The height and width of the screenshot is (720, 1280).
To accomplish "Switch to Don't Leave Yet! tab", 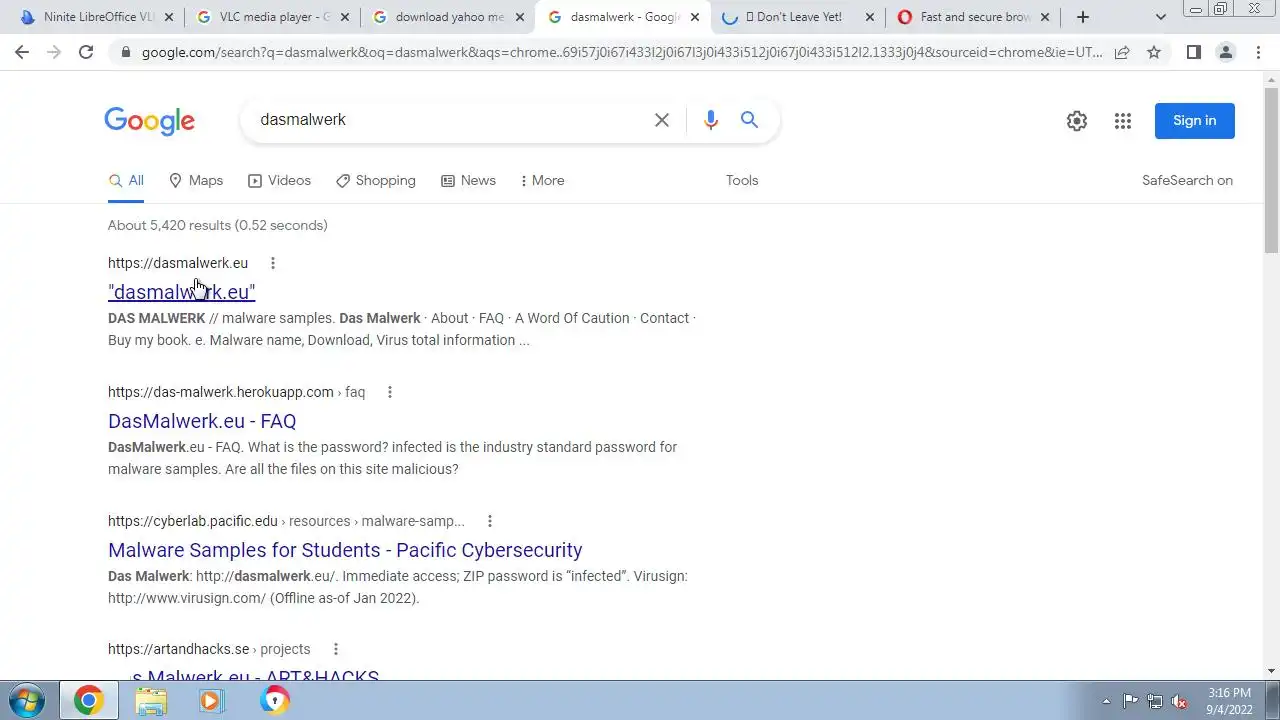I will pyautogui.click(x=798, y=17).
